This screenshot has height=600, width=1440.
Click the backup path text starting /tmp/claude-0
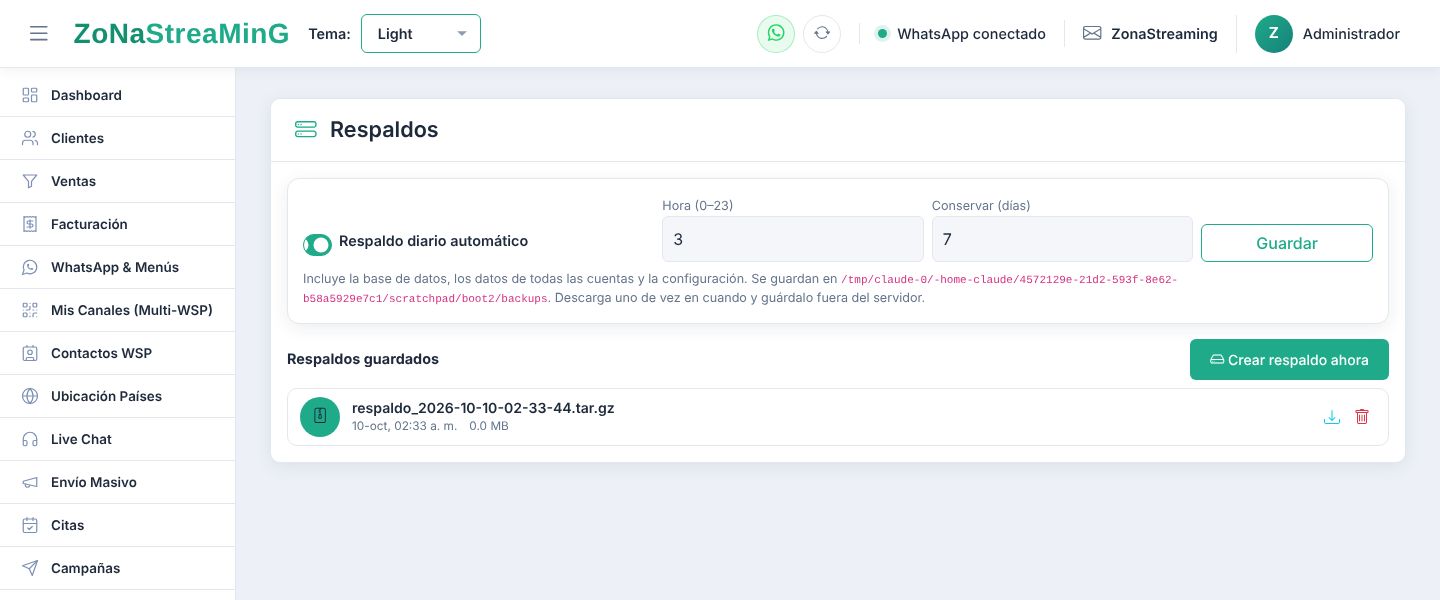(x=740, y=289)
